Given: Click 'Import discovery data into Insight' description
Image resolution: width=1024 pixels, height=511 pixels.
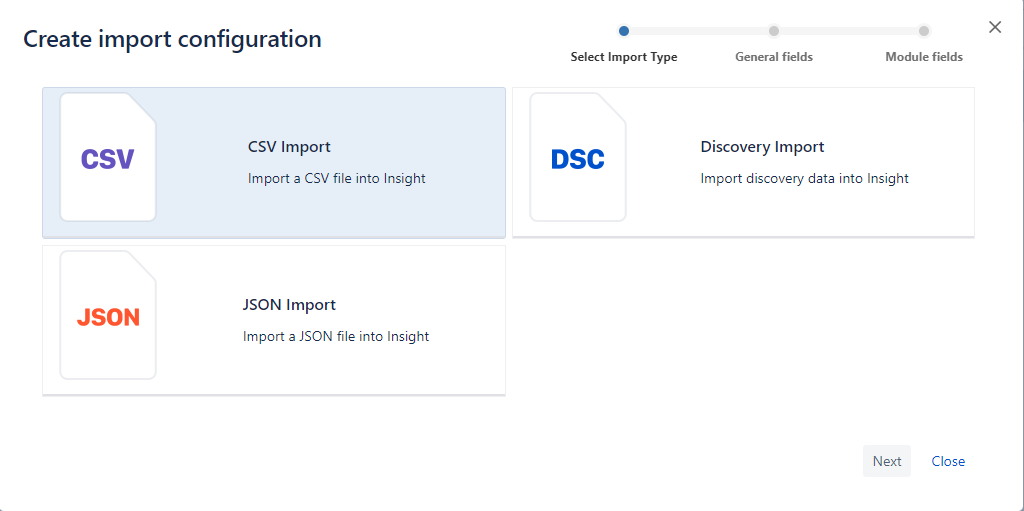Looking at the screenshot, I should tap(805, 178).
